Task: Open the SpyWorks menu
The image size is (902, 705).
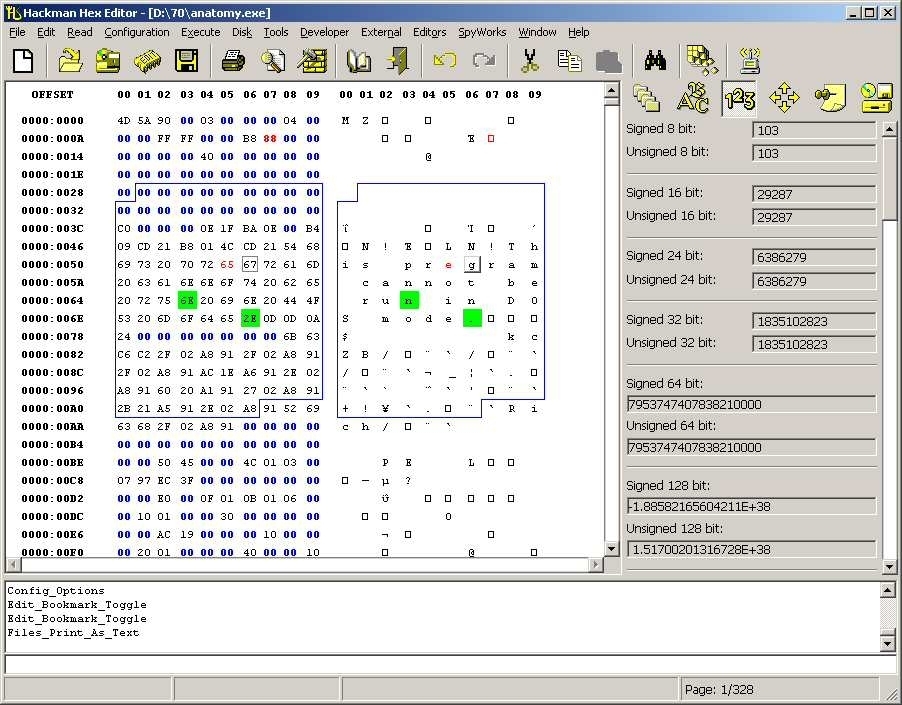Action: pyautogui.click(x=482, y=32)
